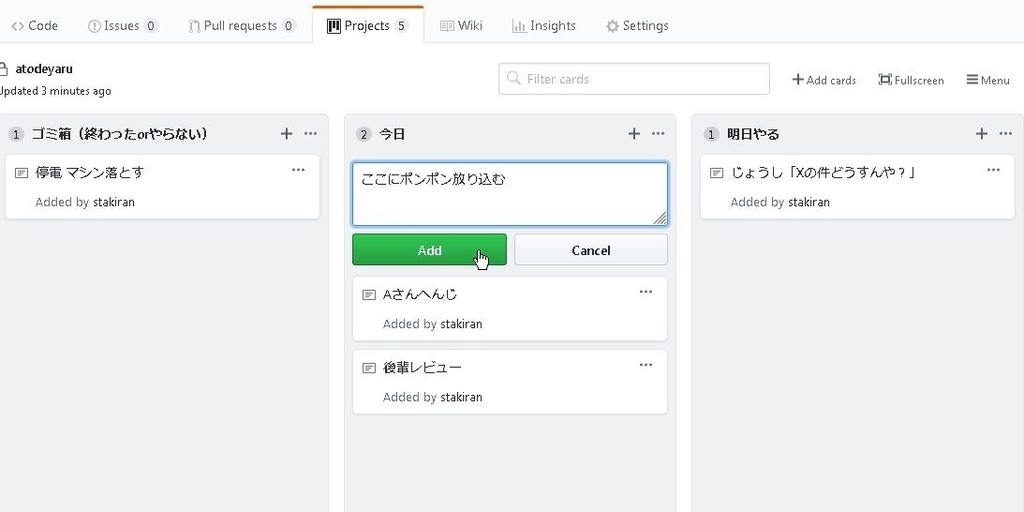This screenshot has height=512, width=1024.
Task: Click 'Updated 3 minutes ago' text
Action: click(x=54, y=91)
